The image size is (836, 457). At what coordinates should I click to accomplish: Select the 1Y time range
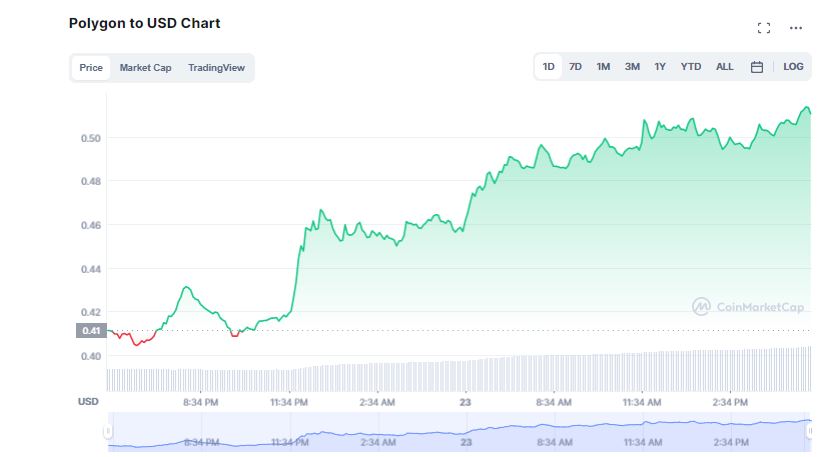660,67
